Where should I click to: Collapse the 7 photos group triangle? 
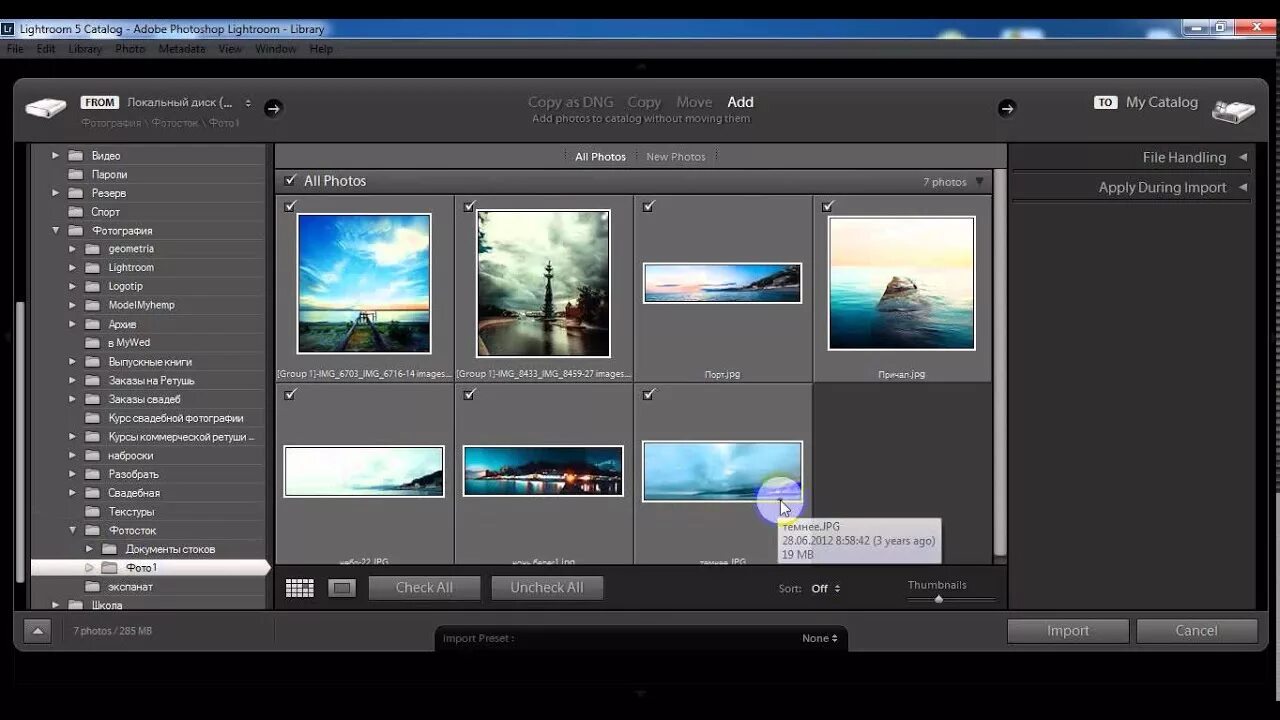coord(980,182)
